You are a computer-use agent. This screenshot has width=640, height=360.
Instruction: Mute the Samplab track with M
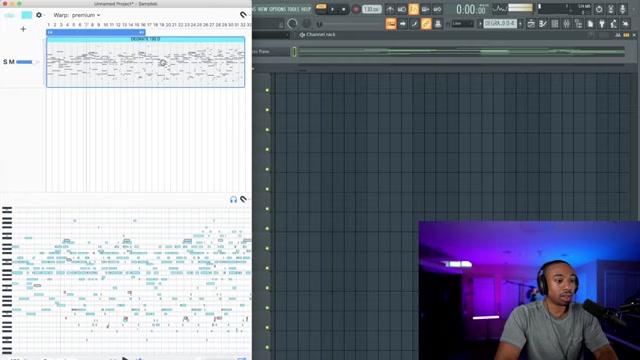pos(12,62)
